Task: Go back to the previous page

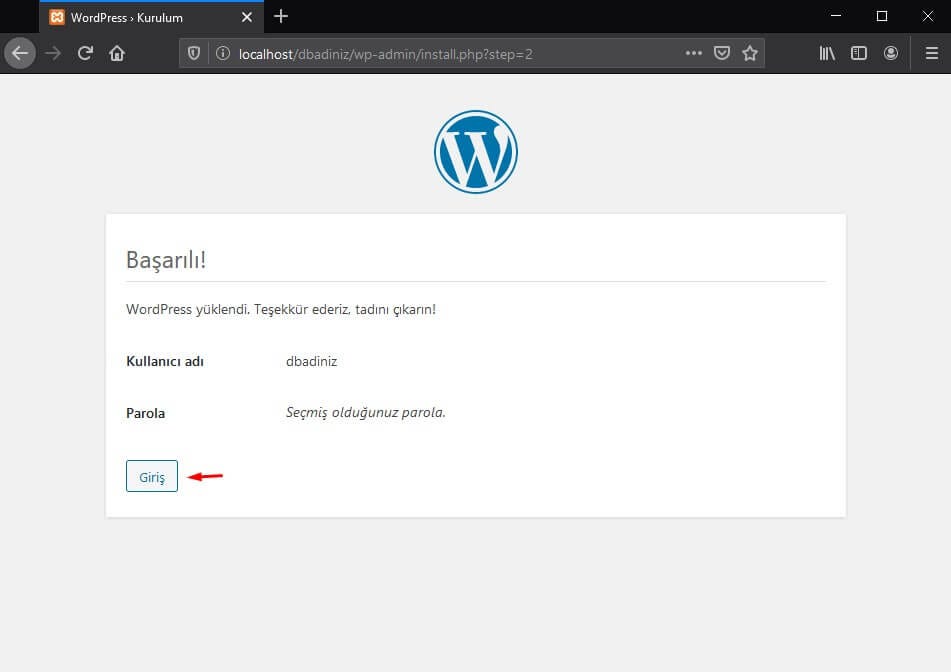Action: [20, 53]
